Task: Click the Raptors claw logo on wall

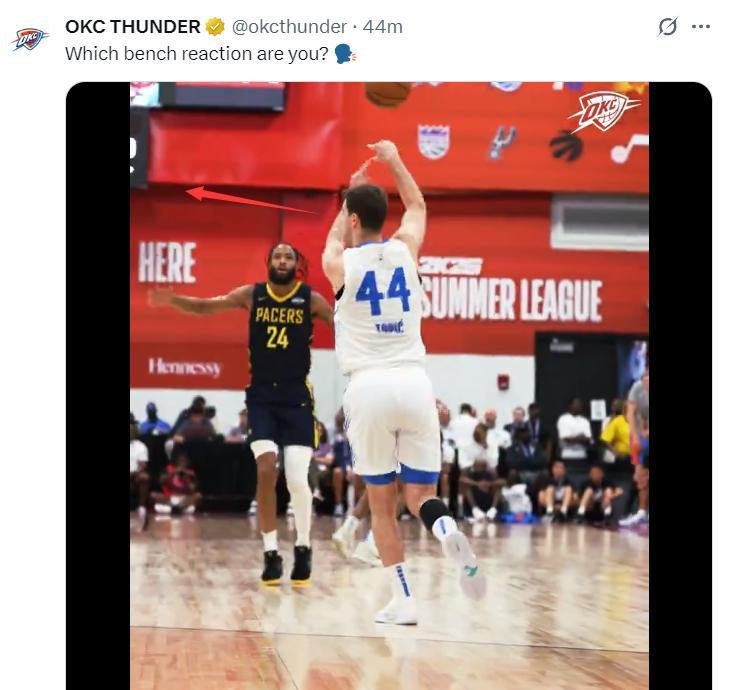Action: click(x=566, y=146)
